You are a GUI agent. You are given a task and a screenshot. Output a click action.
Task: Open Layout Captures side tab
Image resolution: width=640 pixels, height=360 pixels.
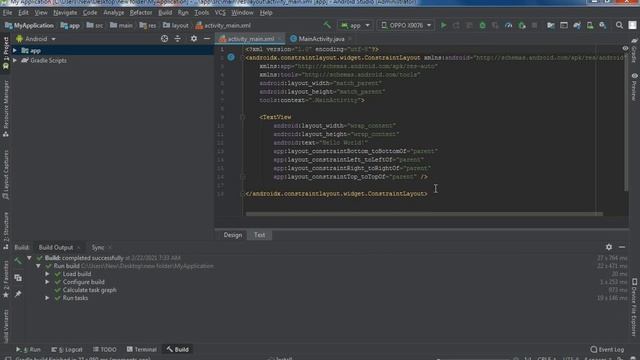coord(5,174)
